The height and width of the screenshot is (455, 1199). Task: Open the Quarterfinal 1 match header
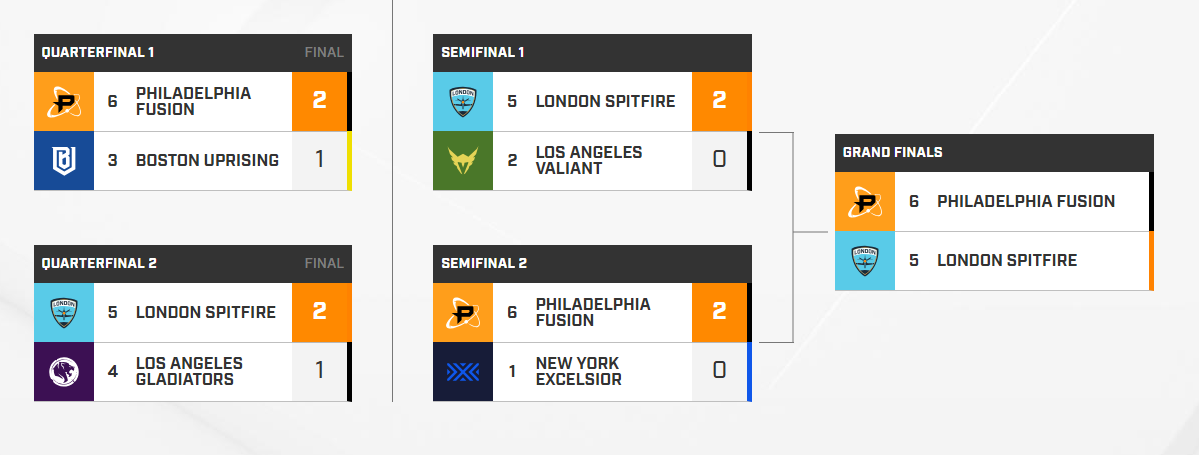(x=193, y=53)
